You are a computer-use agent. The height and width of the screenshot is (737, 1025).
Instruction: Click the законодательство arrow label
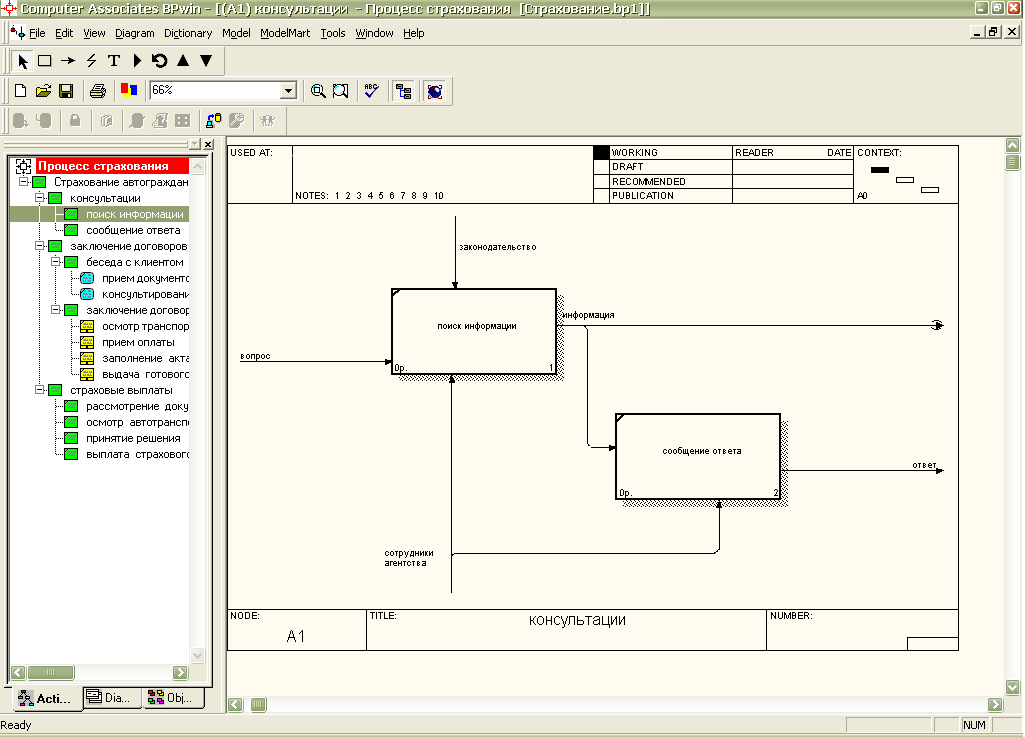click(497, 247)
